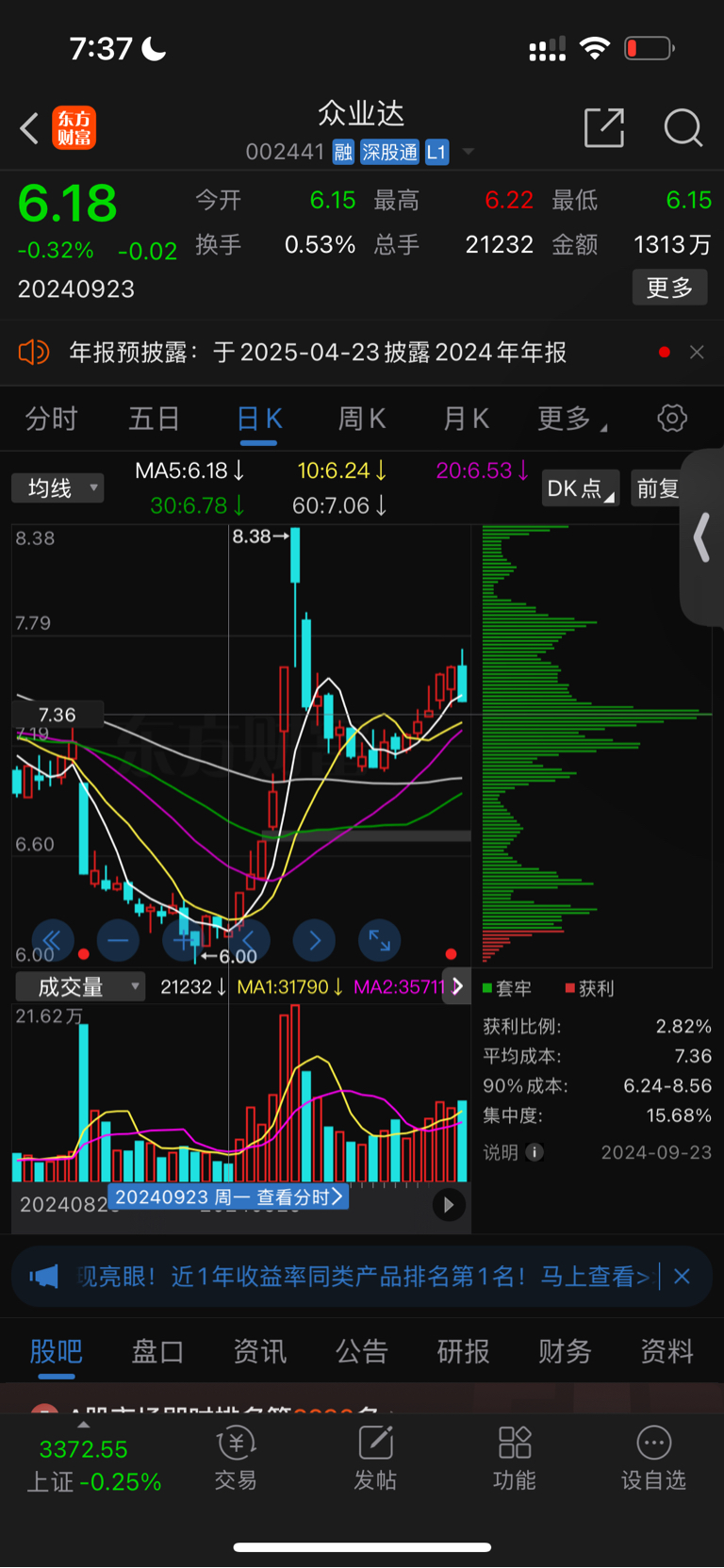This screenshot has height=1568, width=724.
Task: Zoom in chart with plus button
Action: [183, 940]
